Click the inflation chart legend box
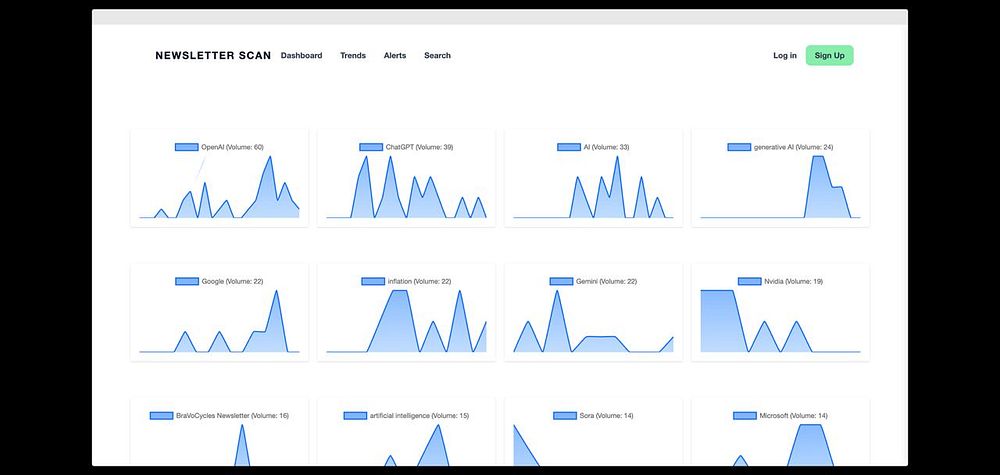 click(x=373, y=281)
